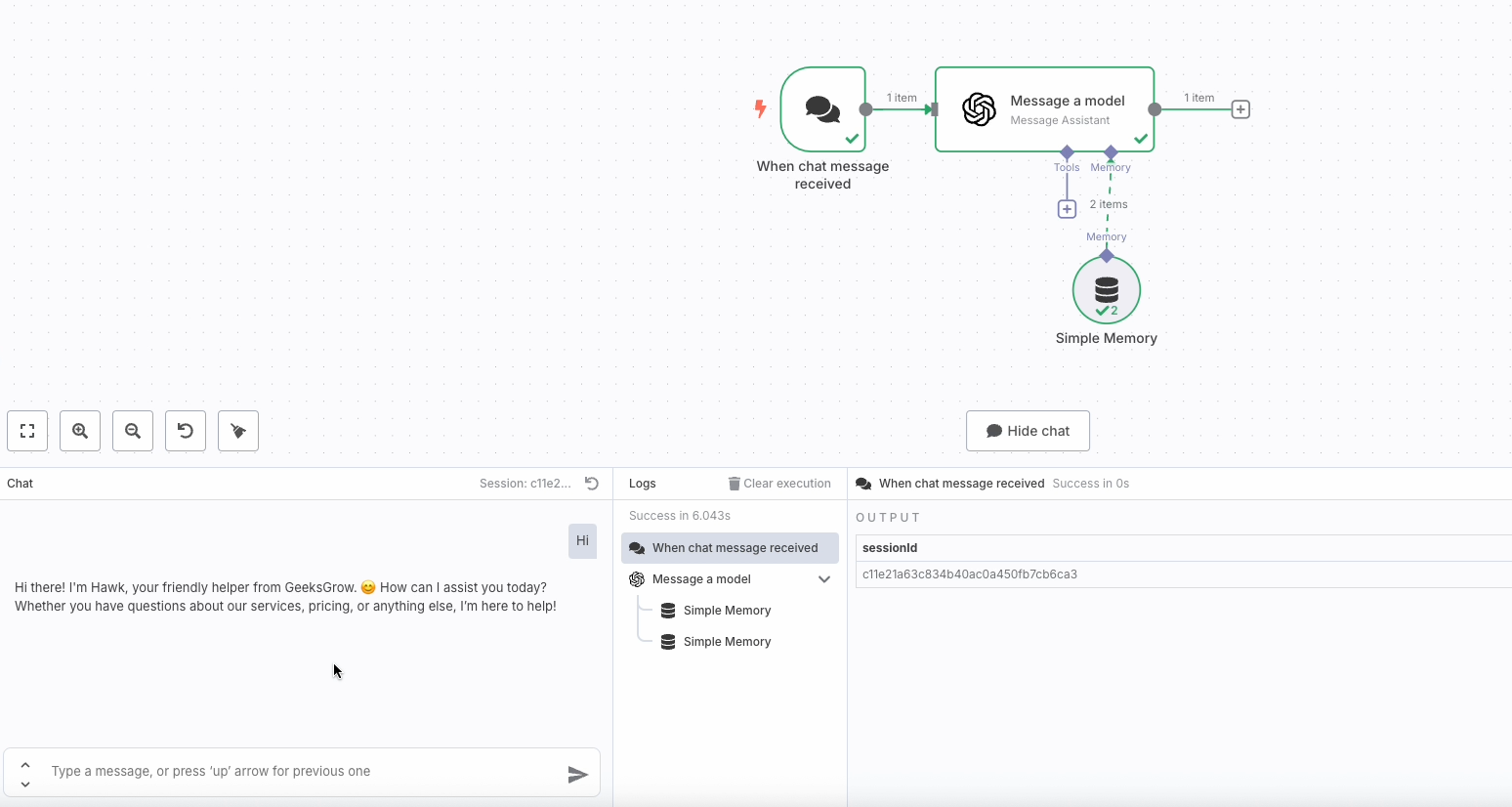
Task: Reset the chat session with refresh icon
Action: coord(592,484)
